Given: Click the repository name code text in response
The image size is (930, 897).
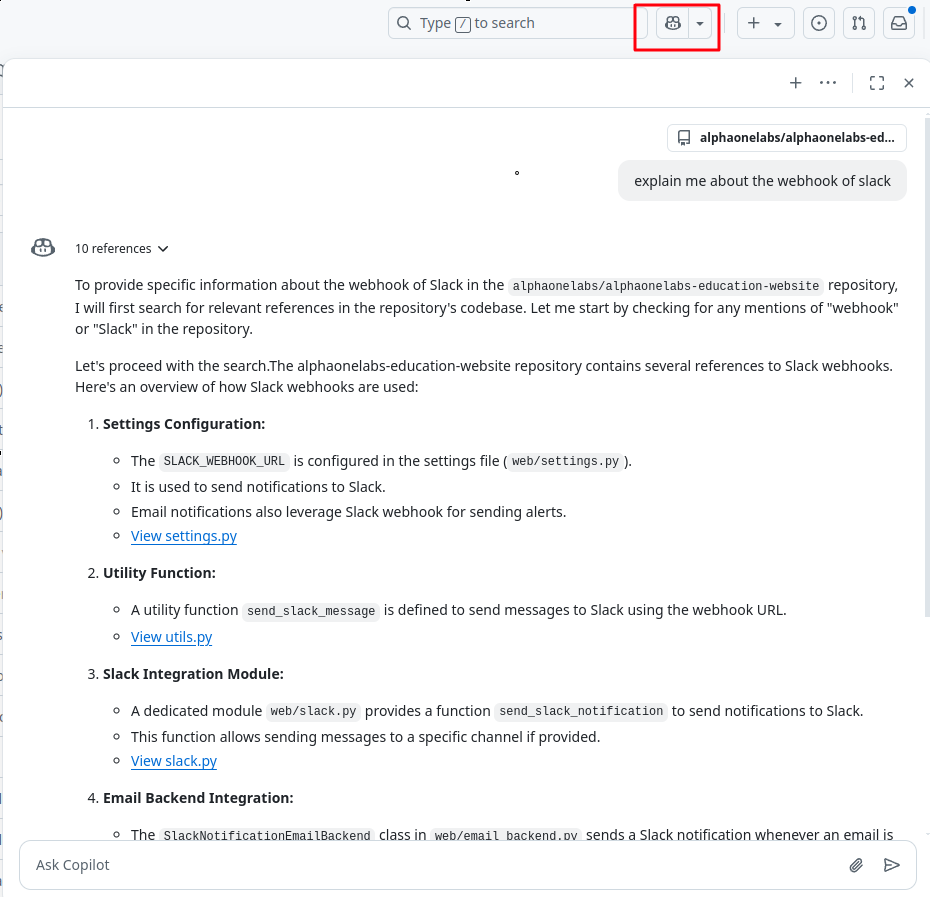Looking at the screenshot, I should point(665,286).
